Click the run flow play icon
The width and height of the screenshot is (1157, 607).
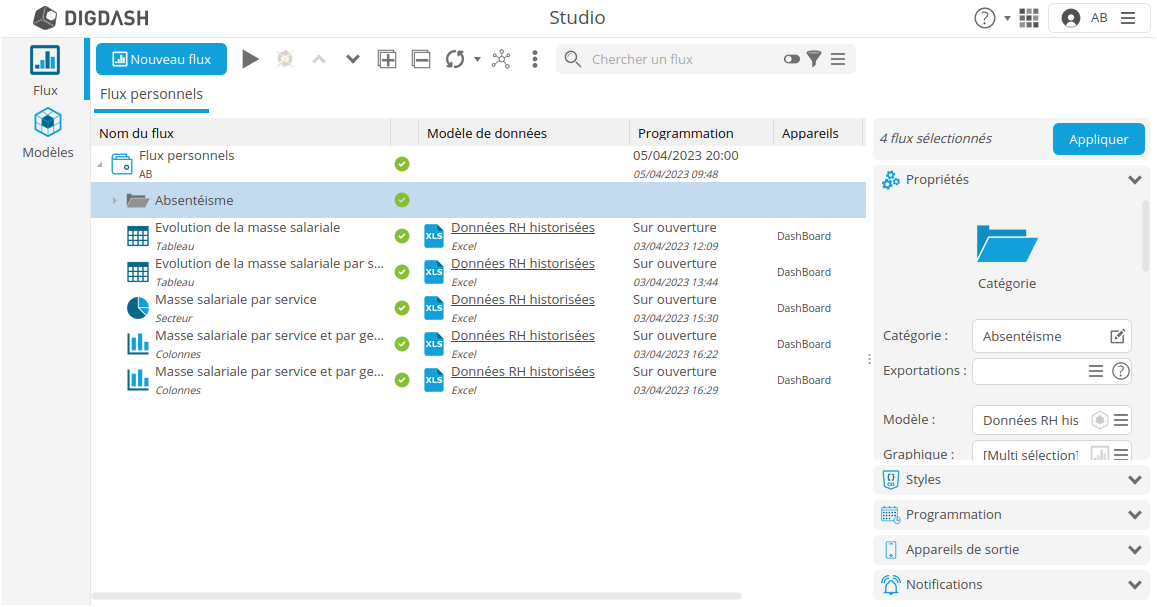tap(250, 59)
